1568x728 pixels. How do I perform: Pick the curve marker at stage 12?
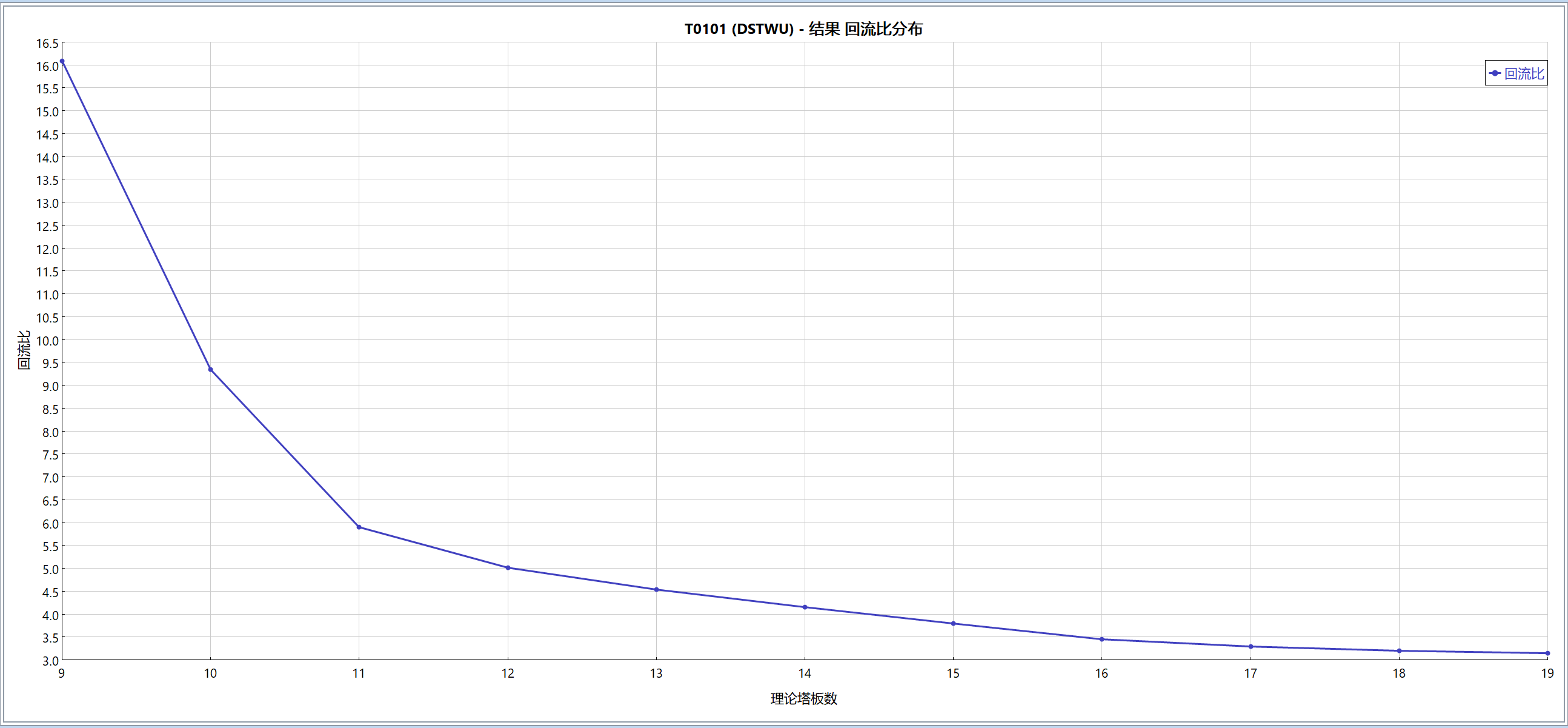(508, 568)
